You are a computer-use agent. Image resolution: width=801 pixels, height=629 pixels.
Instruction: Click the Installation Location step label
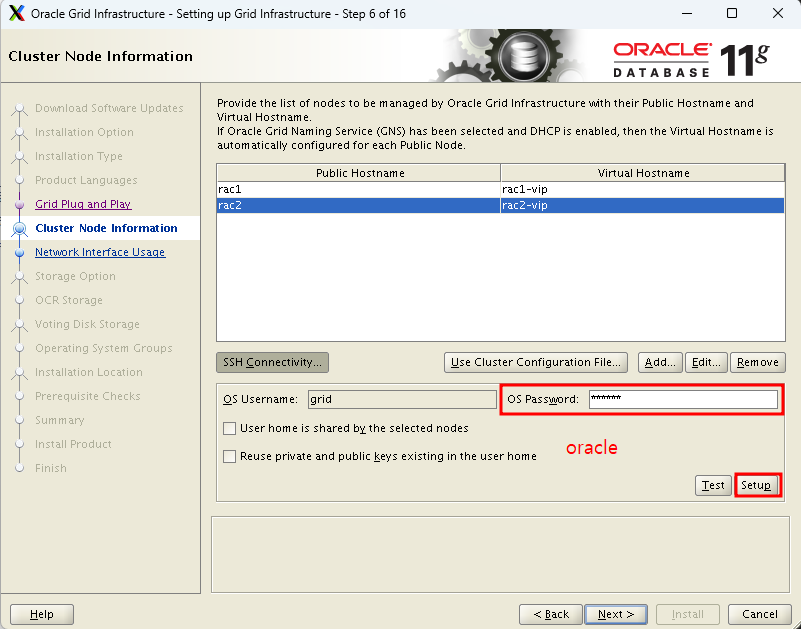point(89,372)
